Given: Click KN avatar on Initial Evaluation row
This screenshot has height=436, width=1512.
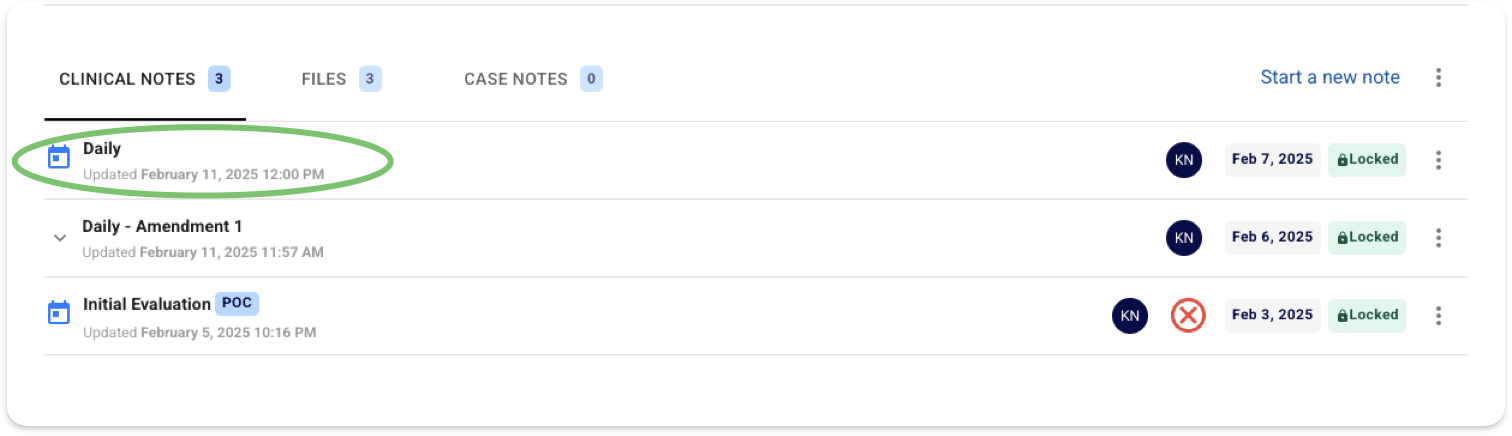Looking at the screenshot, I should [1130, 316].
